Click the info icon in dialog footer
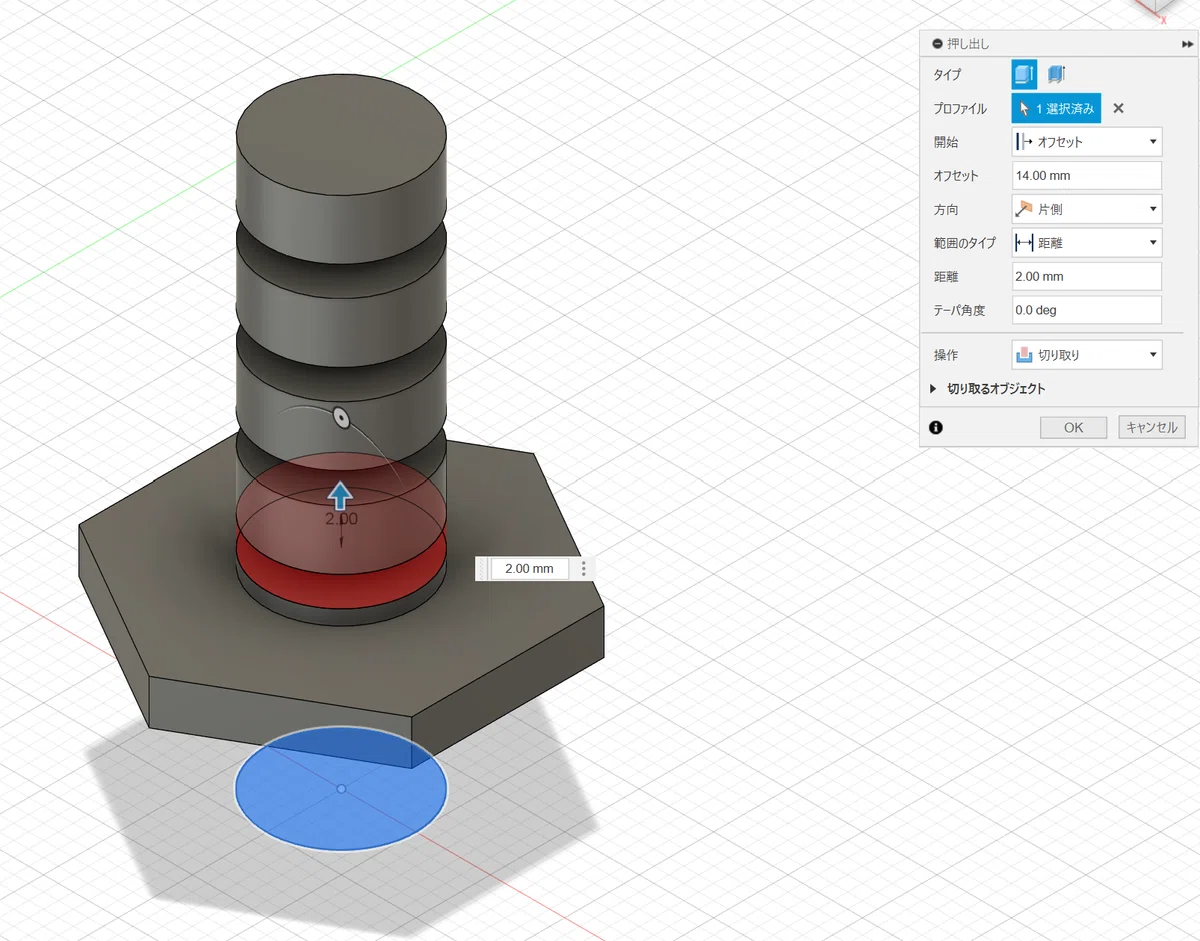1200x941 pixels. tap(936, 427)
